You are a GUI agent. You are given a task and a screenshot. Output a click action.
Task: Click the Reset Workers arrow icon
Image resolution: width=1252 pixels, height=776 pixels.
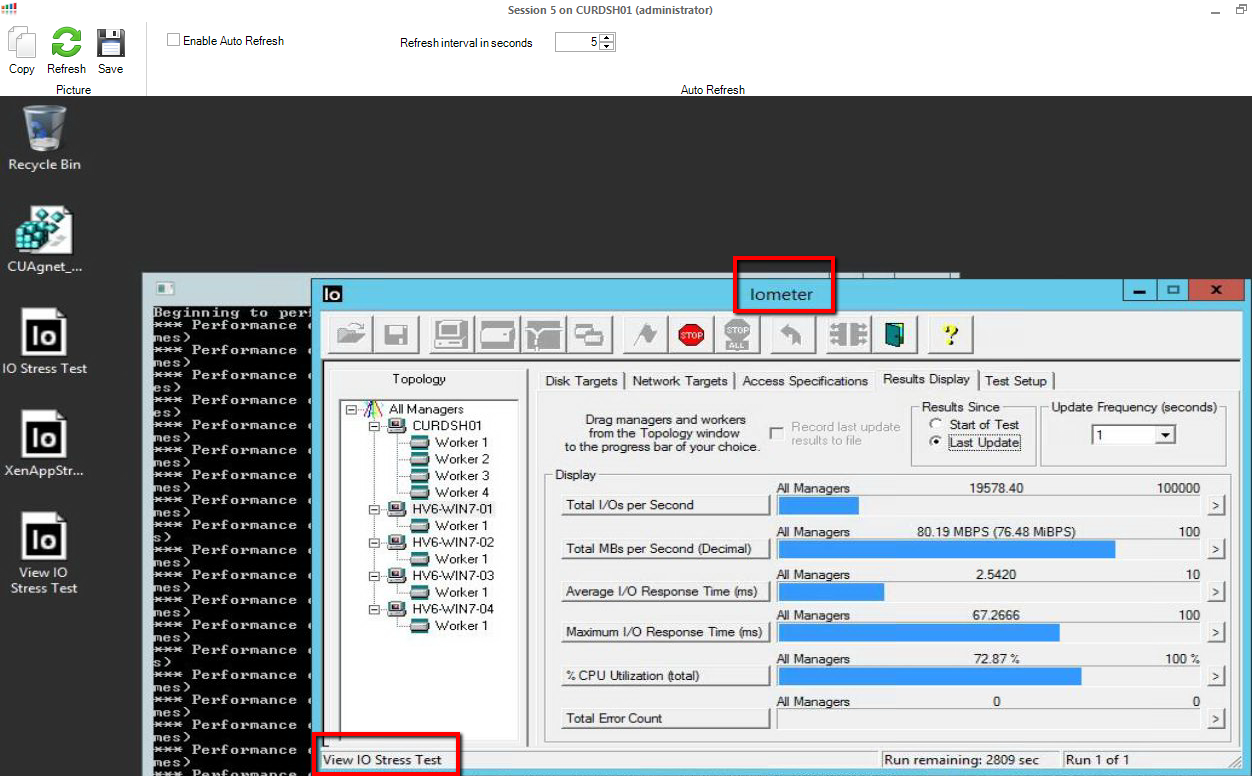pos(793,335)
